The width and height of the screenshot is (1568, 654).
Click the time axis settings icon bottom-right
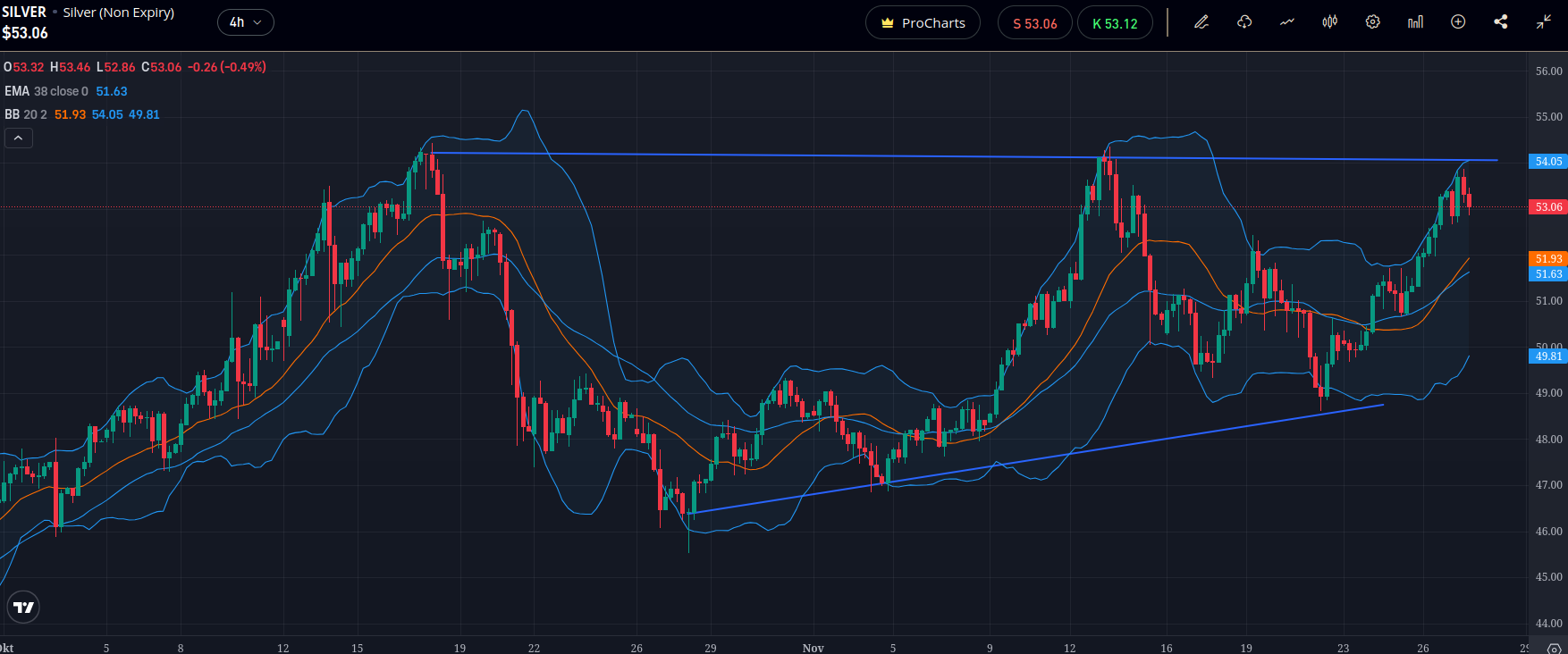(1555, 648)
